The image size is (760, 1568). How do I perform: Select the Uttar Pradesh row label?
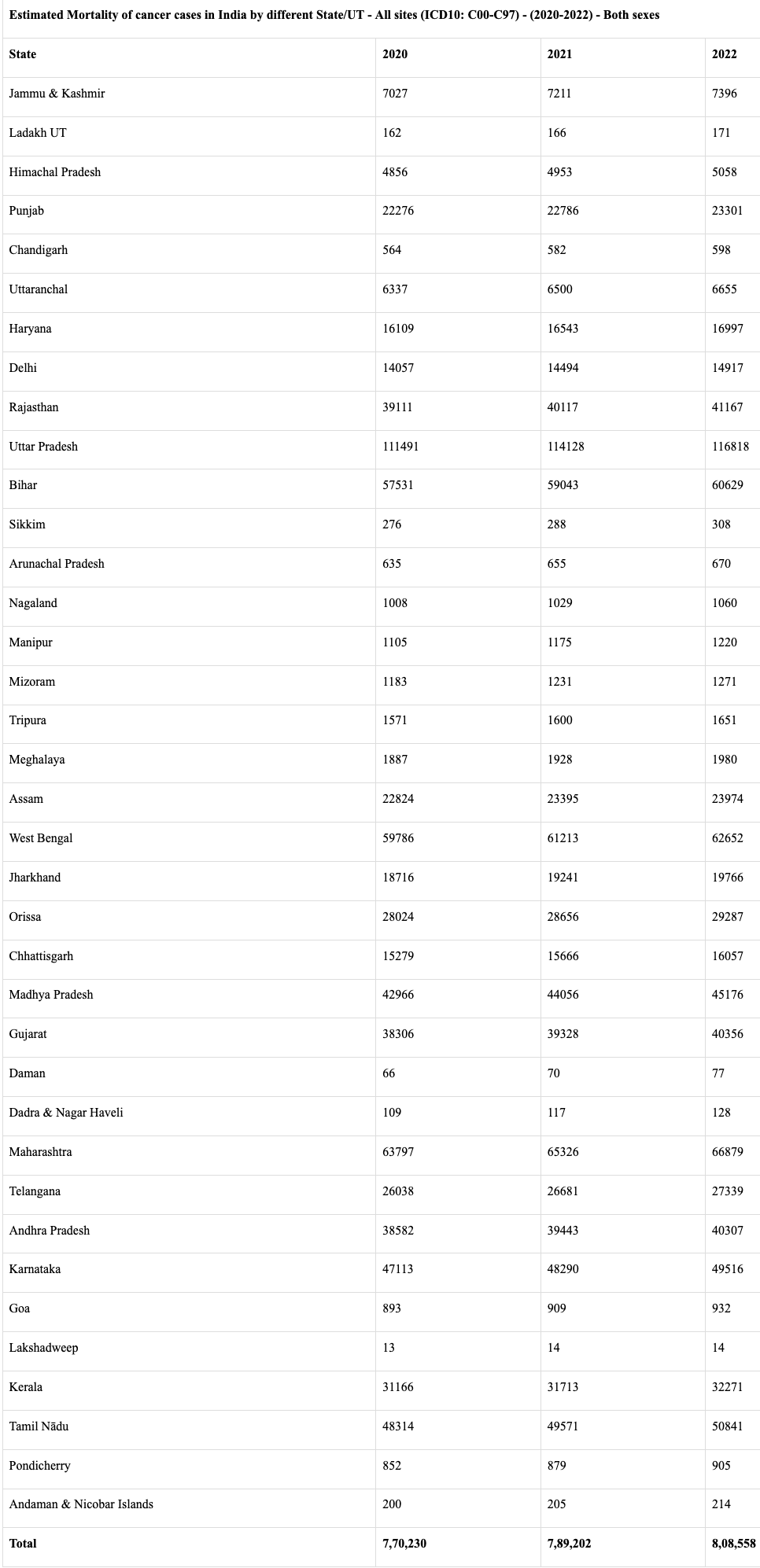[x=43, y=447]
